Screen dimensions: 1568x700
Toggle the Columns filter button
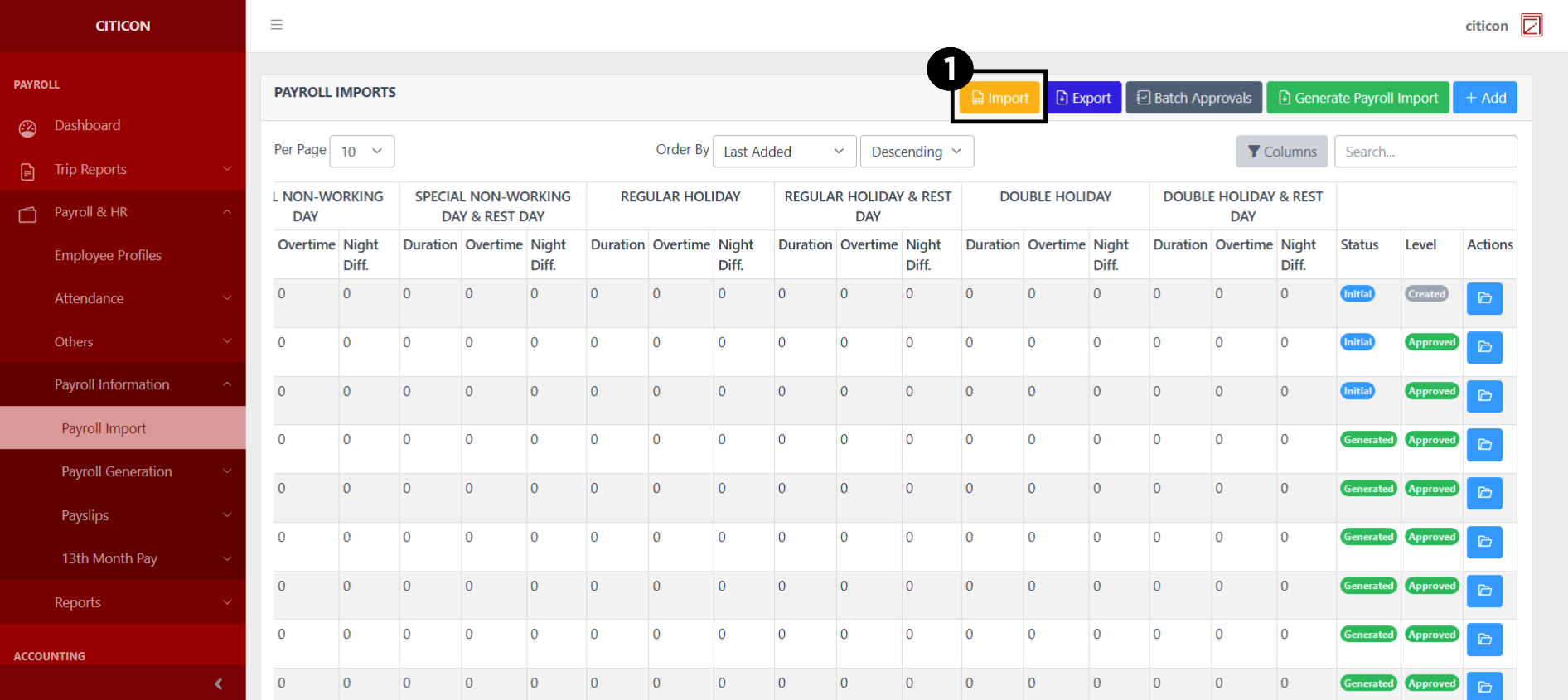click(x=1281, y=152)
